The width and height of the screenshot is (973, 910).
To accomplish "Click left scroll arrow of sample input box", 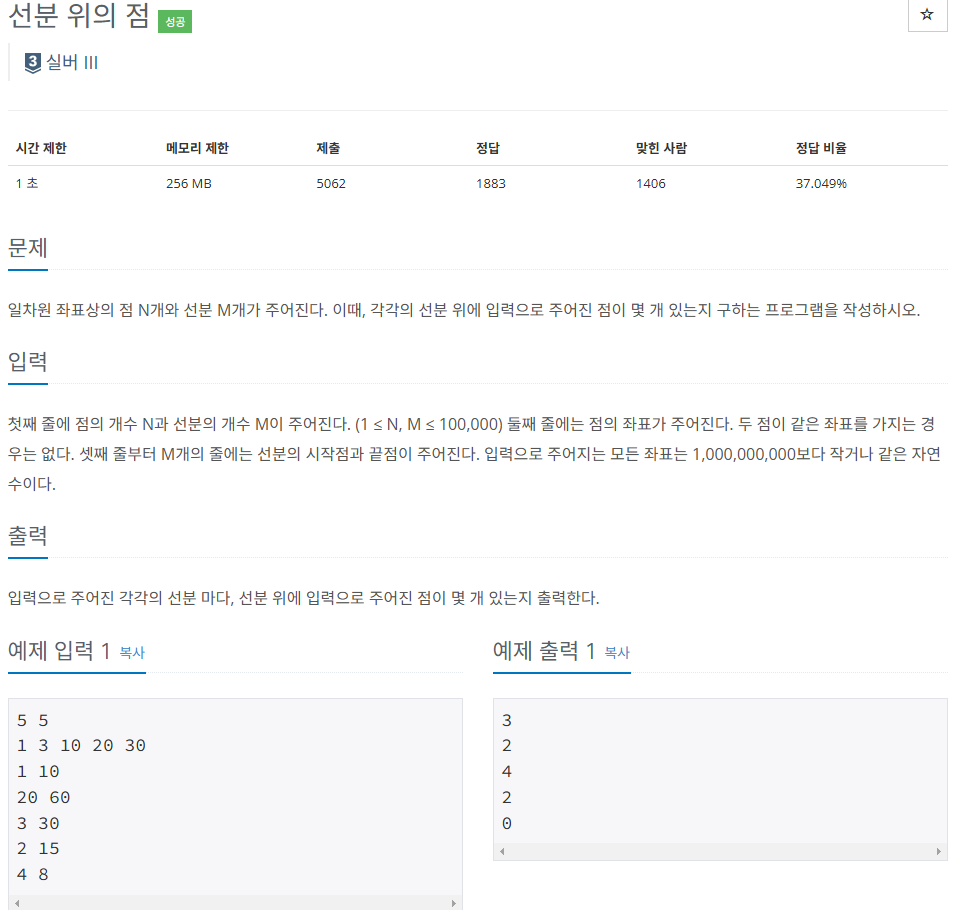I will click(x=17, y=903).
